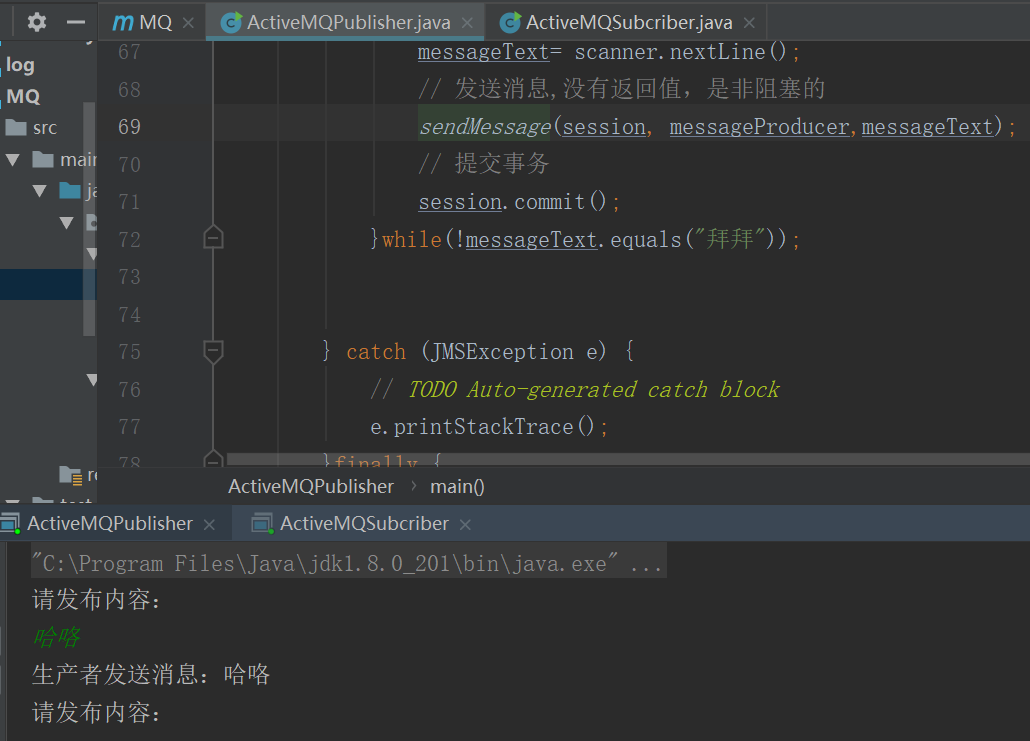Select the resources folder icon in project tree

(x=71, y=475)
